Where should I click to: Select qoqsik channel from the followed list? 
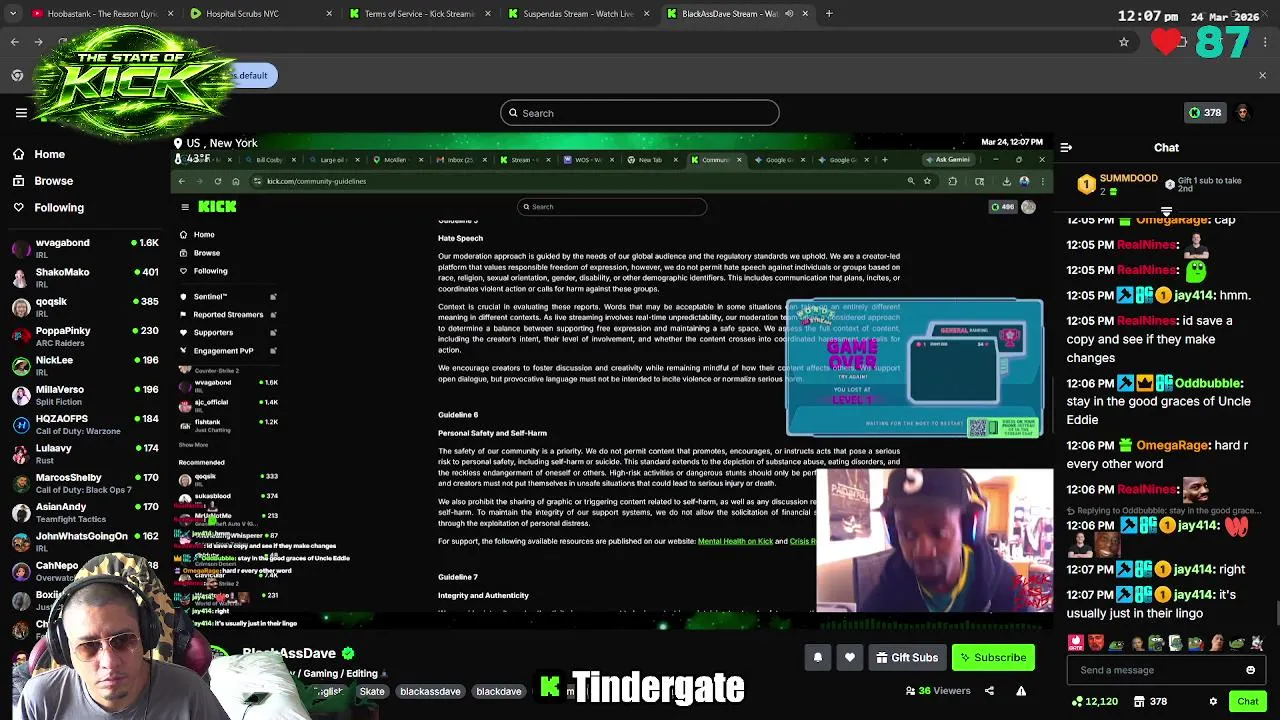pyautogui.click(x=85, y=306)
